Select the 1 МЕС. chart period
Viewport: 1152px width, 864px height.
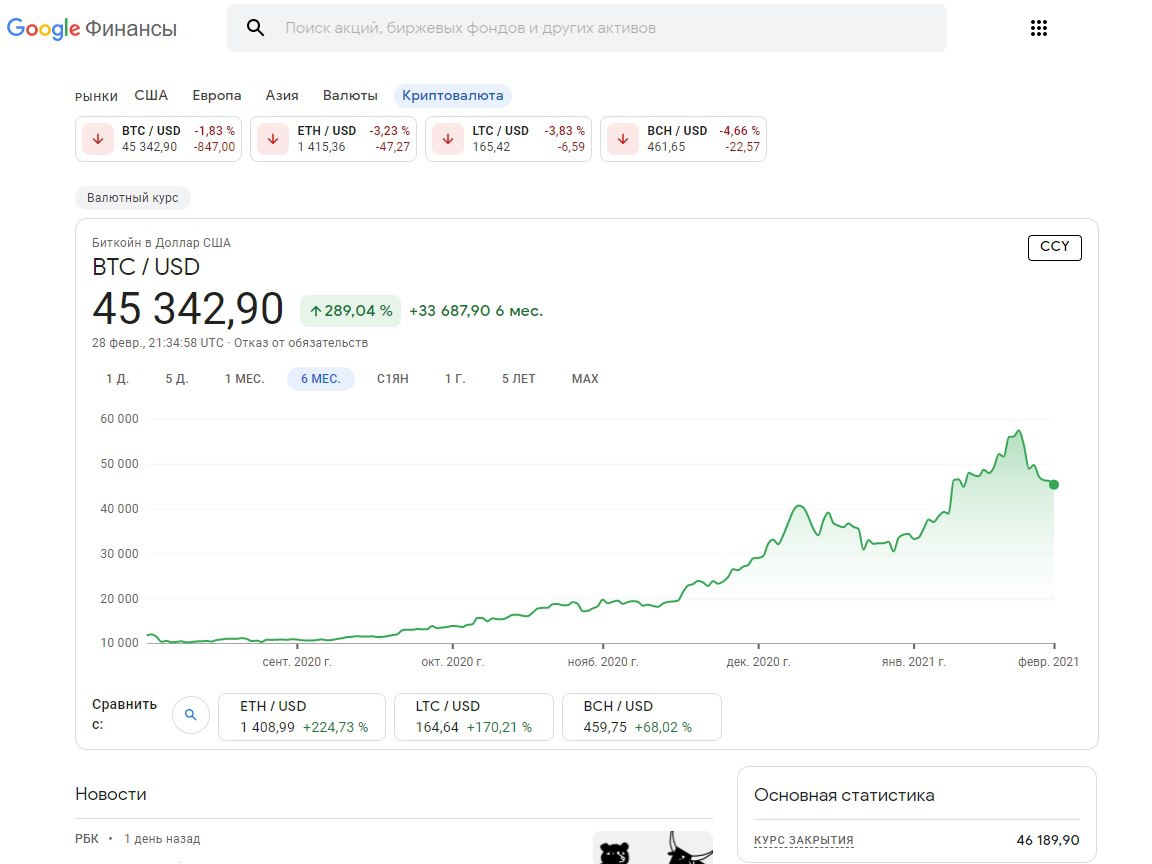[x=244, y=379]
